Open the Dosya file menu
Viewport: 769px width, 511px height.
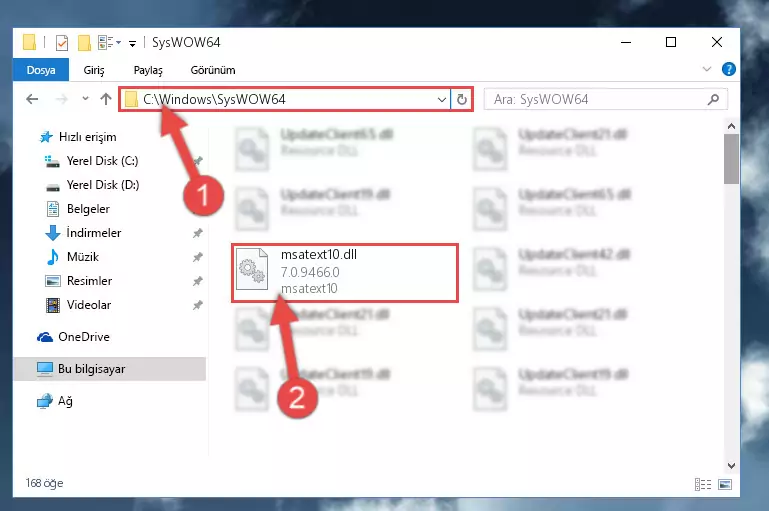(41, 70)
